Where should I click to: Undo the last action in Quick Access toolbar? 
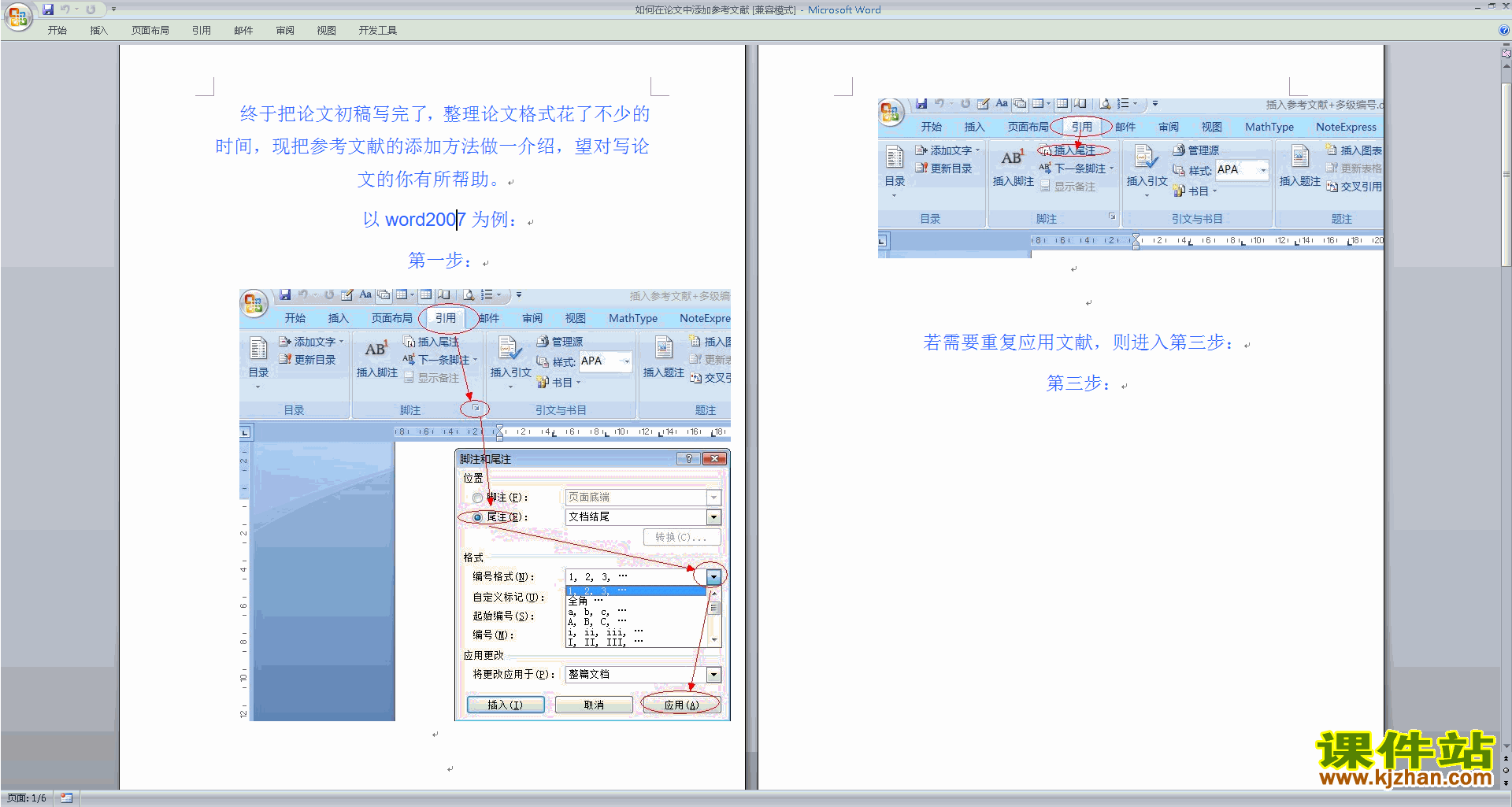point(65,9)
